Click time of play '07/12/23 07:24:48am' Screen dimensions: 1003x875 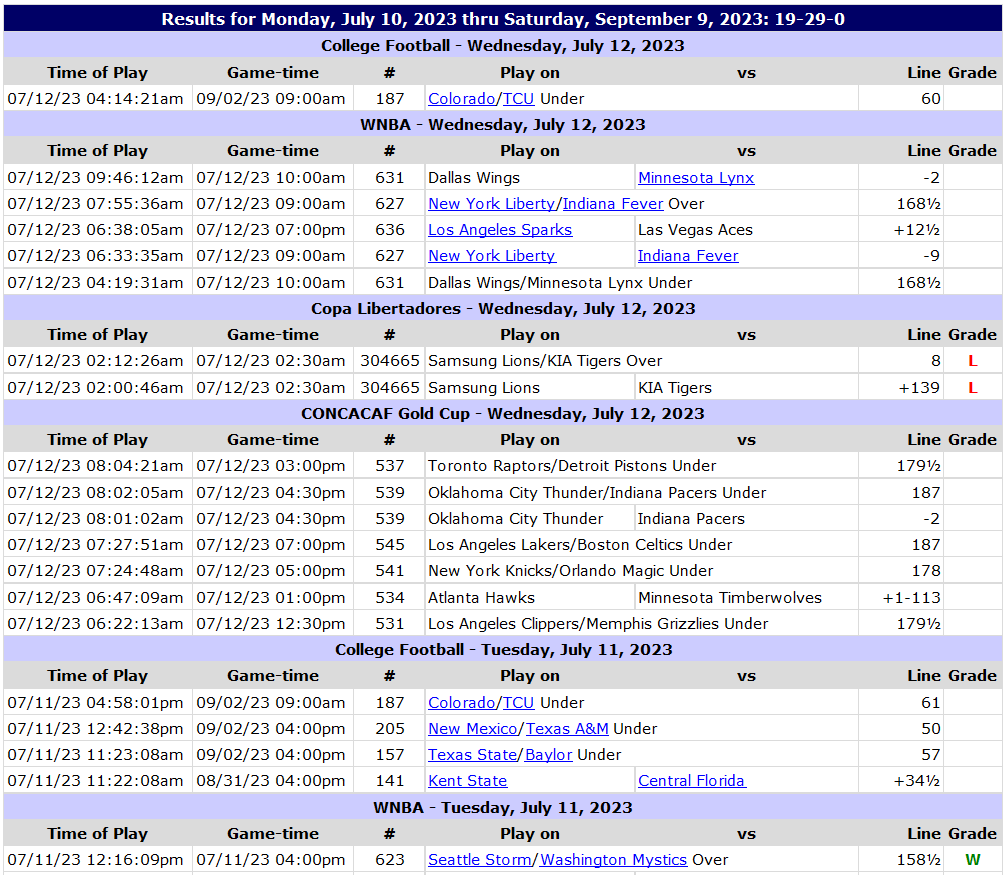pyautogui.click(x=95, y=571)
